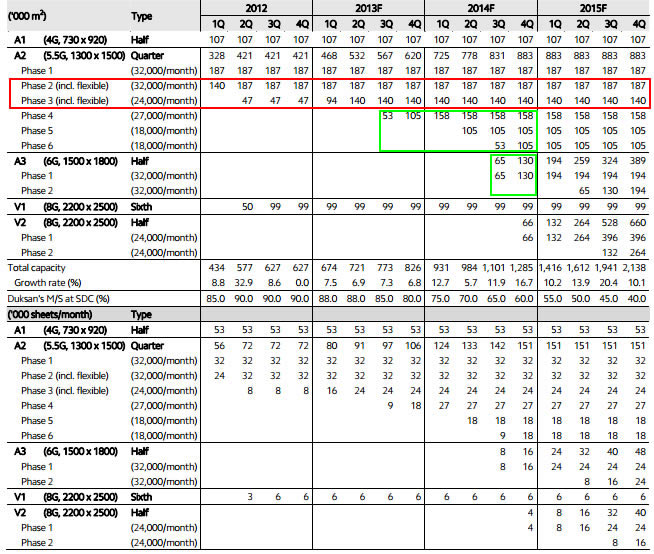Select A3 row value 324
The image size is (654, 554).
[610, 161]
